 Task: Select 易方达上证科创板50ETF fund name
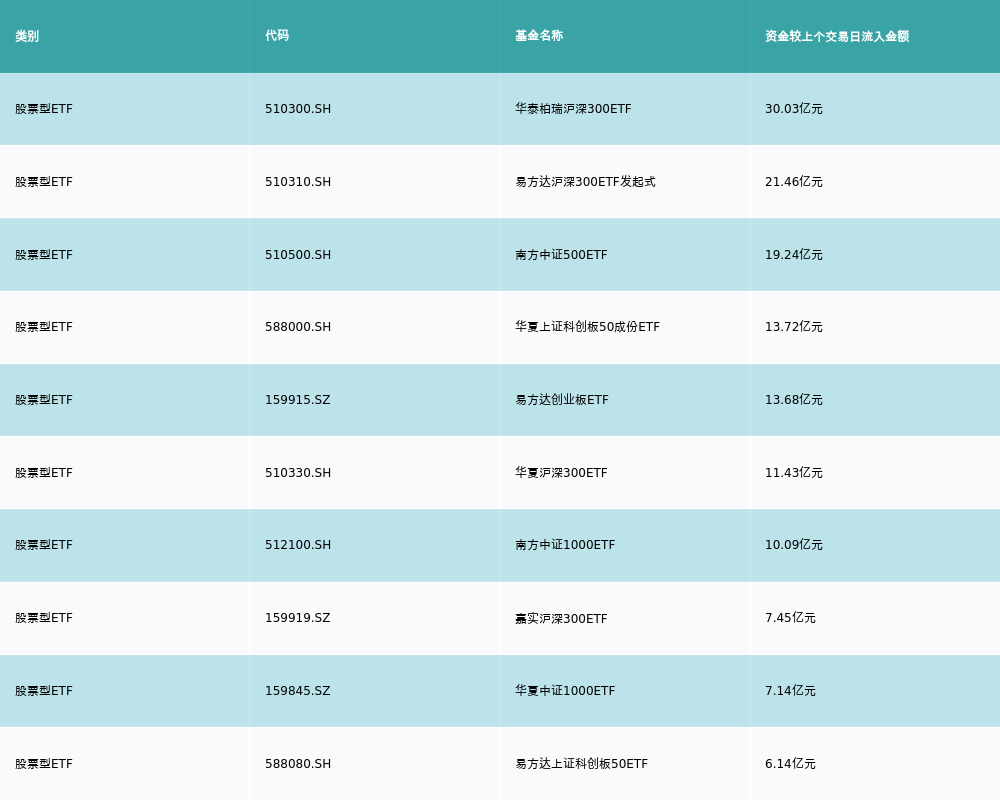tap(581, 764)
